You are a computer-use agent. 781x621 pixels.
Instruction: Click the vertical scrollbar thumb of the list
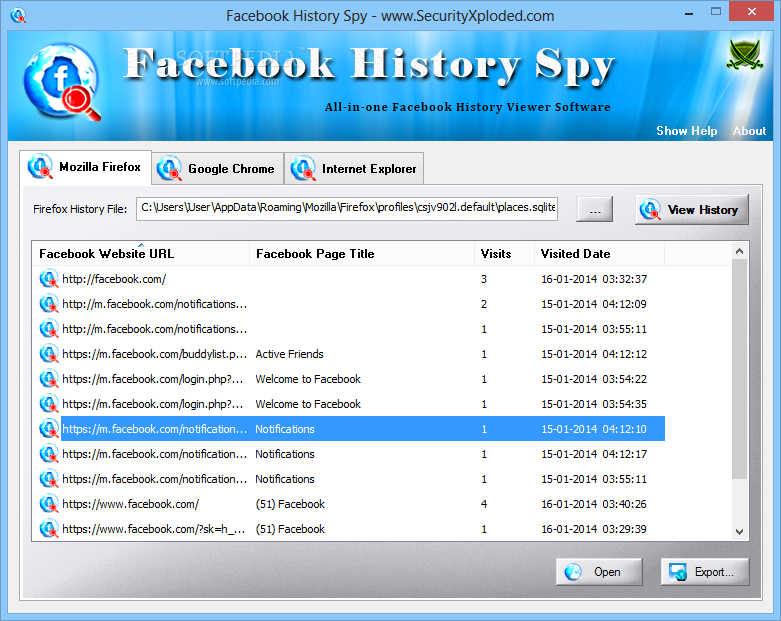[x=740, y=369]
